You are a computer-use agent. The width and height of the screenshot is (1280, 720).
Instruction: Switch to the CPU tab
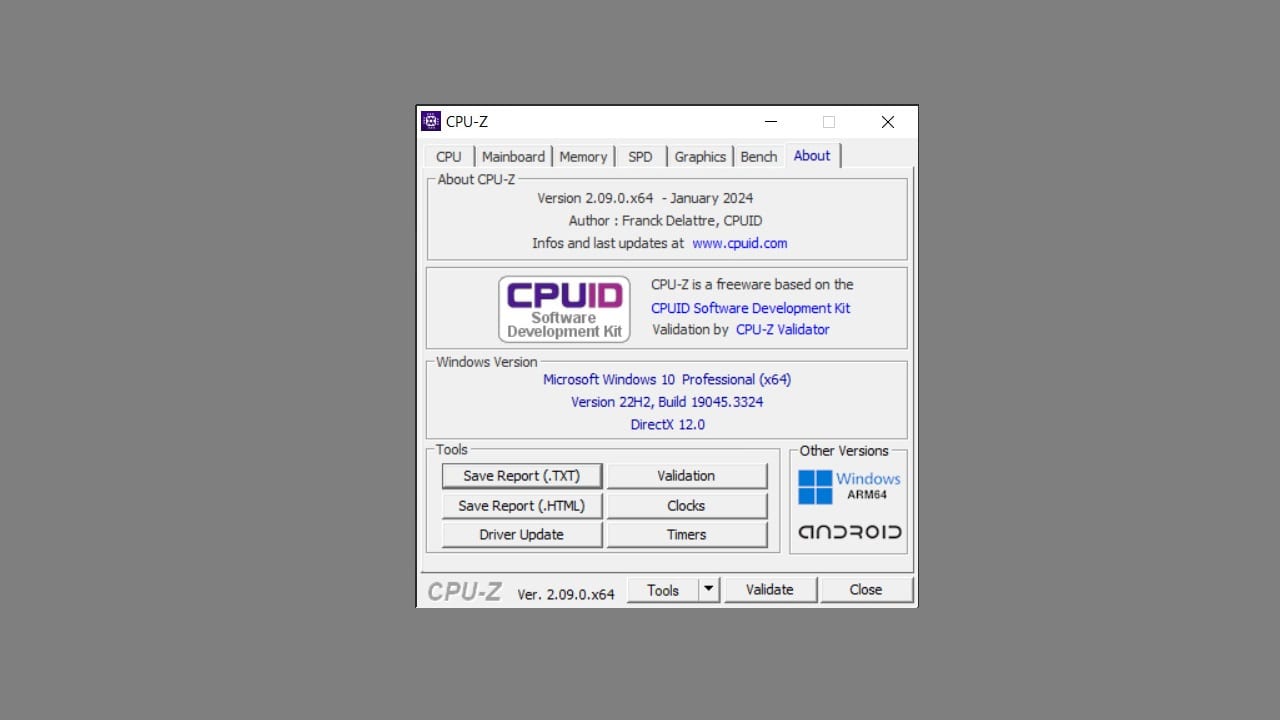point(448,156)
